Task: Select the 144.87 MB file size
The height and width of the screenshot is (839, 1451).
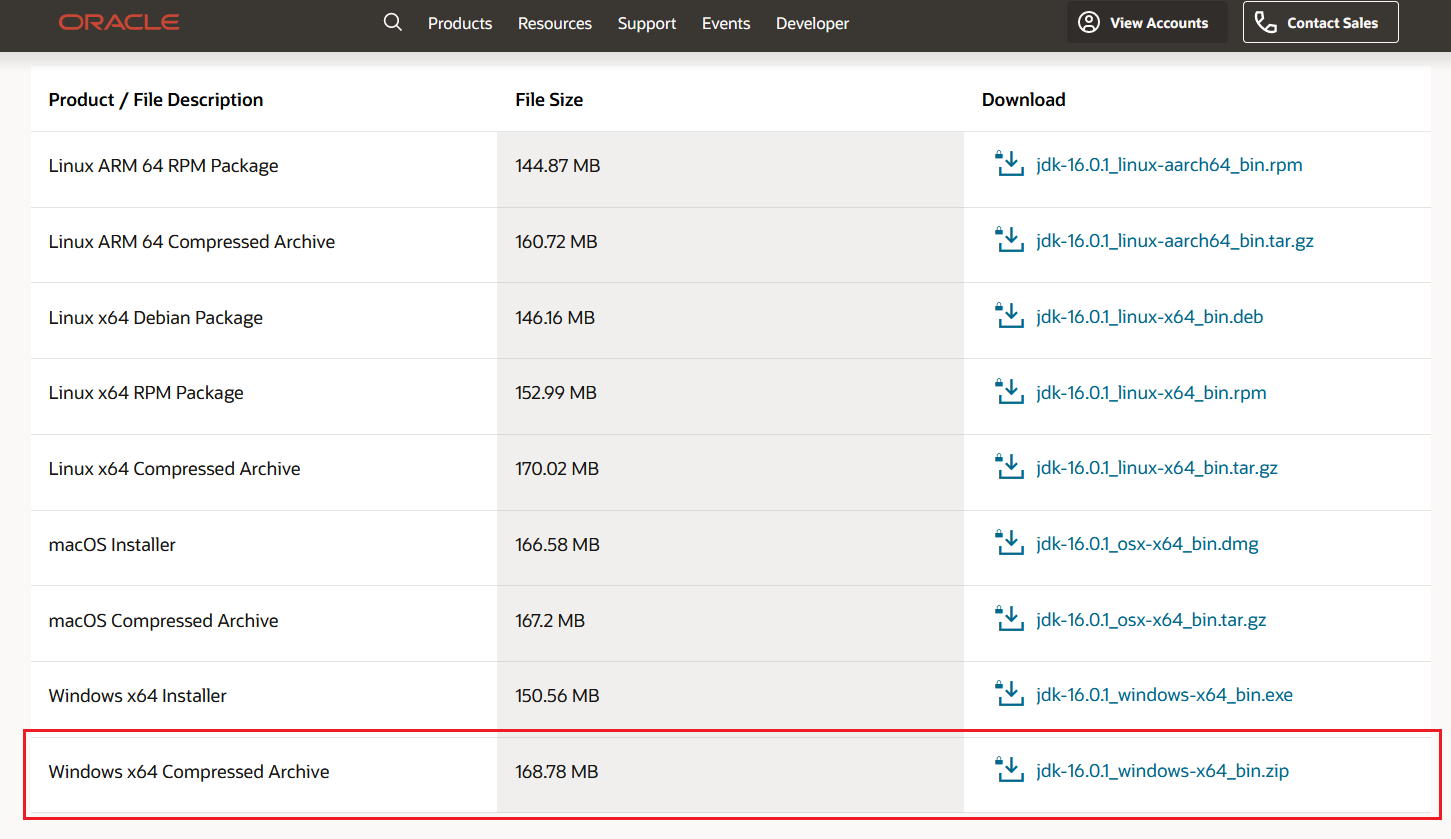Action: (x=558, y=166)
